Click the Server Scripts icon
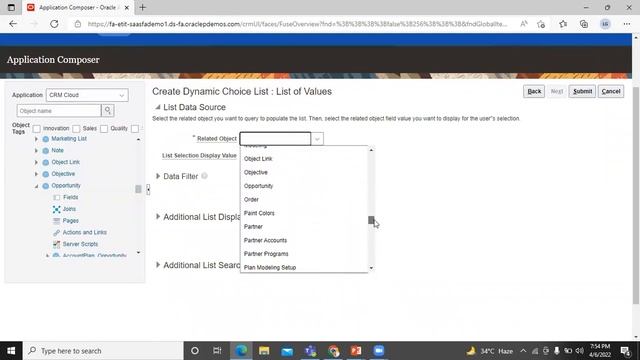This screenshot has height=360, width=640. tap(57, 244)
